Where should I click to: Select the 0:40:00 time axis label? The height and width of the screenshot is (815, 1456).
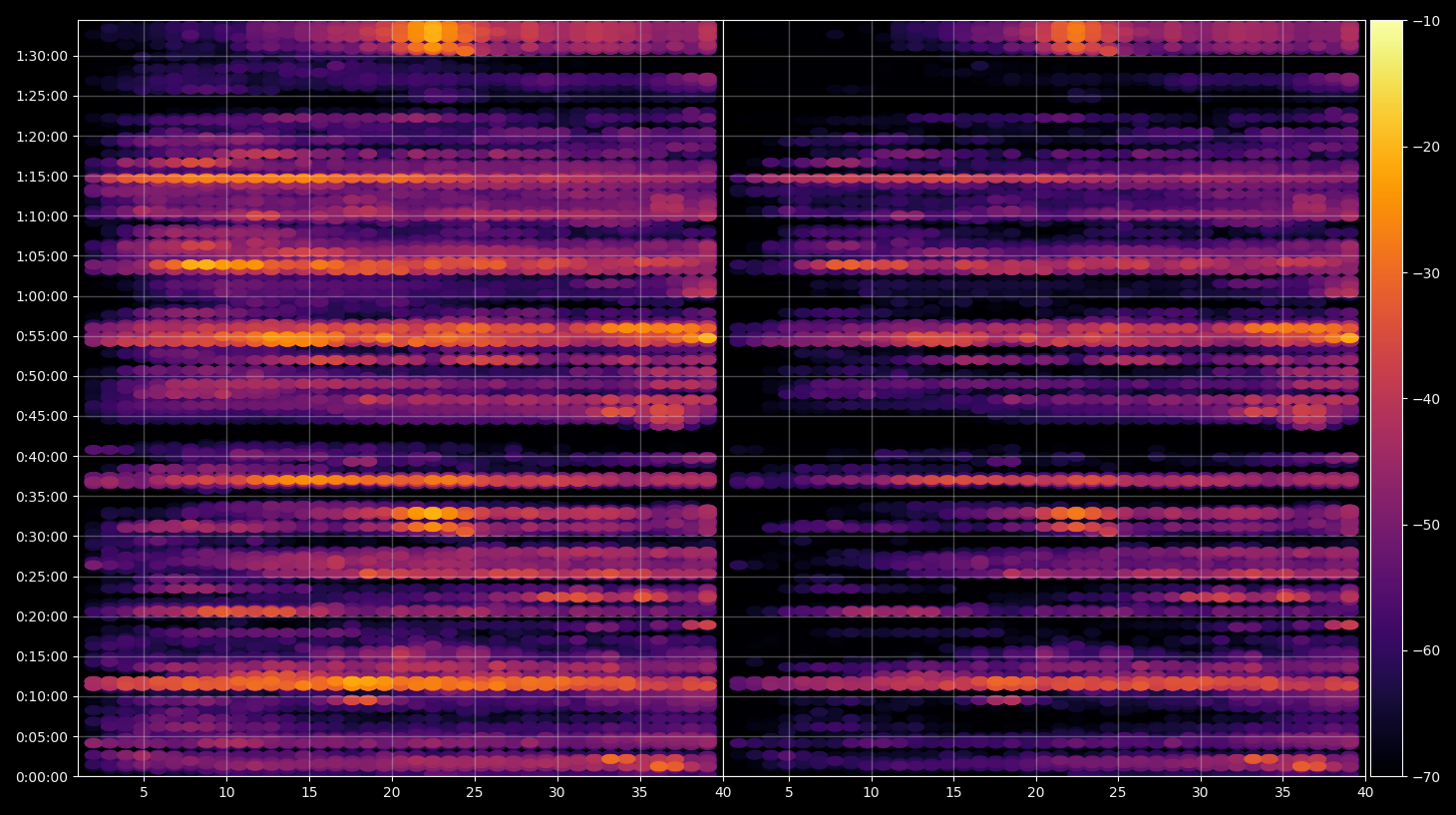[x=42, y=457]
